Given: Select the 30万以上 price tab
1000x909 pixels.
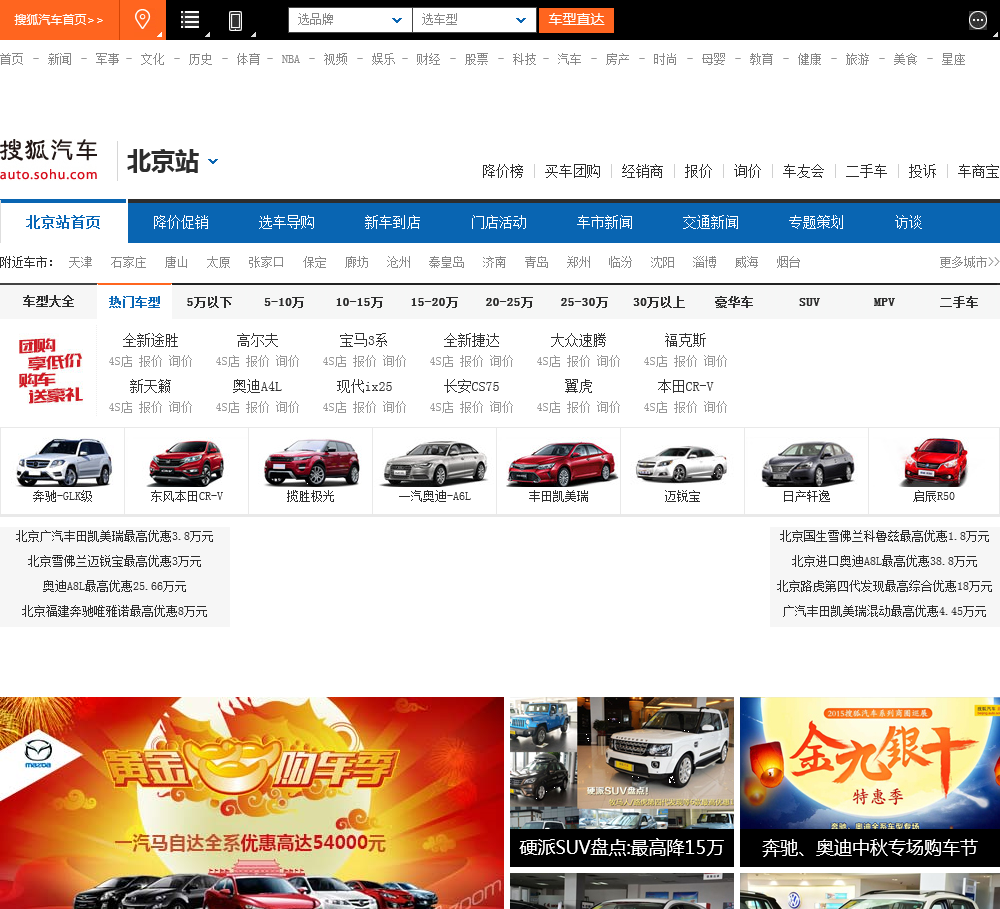Looking at the screenshot, I should click(659, 302).
